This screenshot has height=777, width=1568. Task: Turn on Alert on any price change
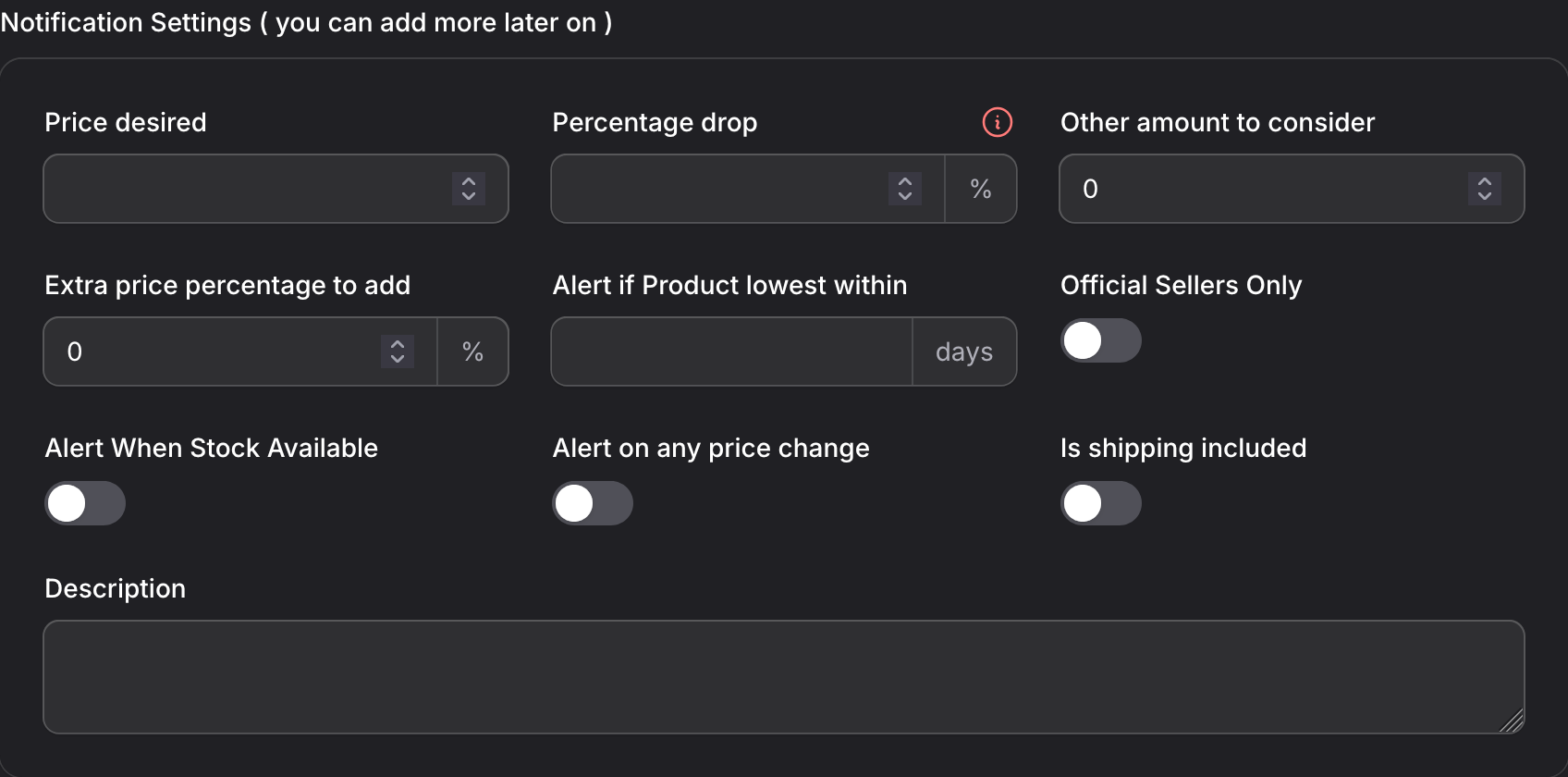593,503
